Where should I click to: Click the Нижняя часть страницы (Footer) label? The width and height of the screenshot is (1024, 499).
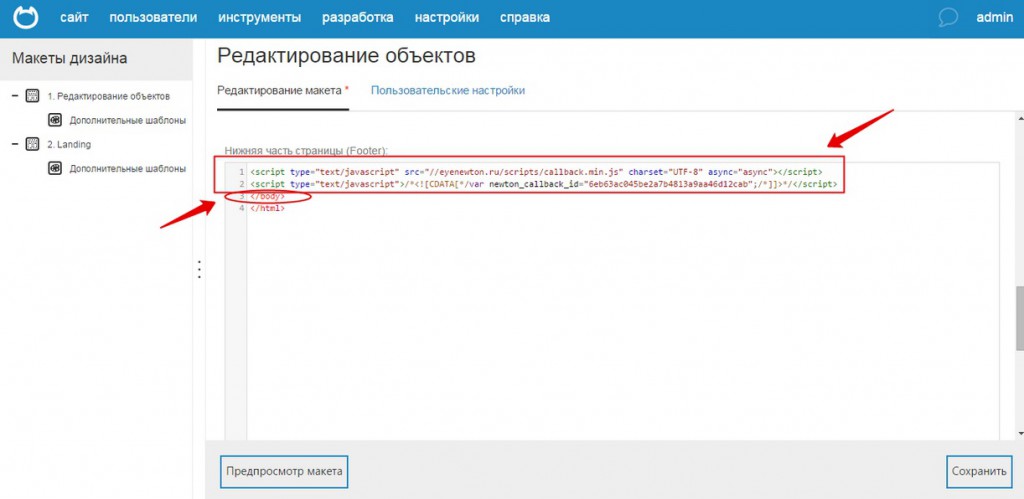pyautogui.click(x=306, y=151)
